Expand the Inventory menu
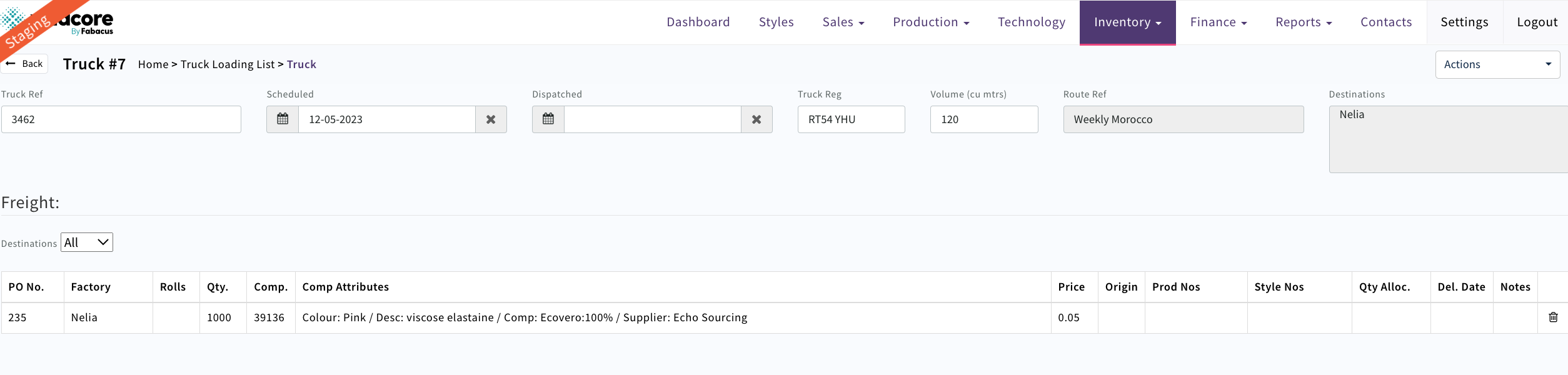Image resolution: width=1568 pixels, height=375 pixels. pos(1127,22)
